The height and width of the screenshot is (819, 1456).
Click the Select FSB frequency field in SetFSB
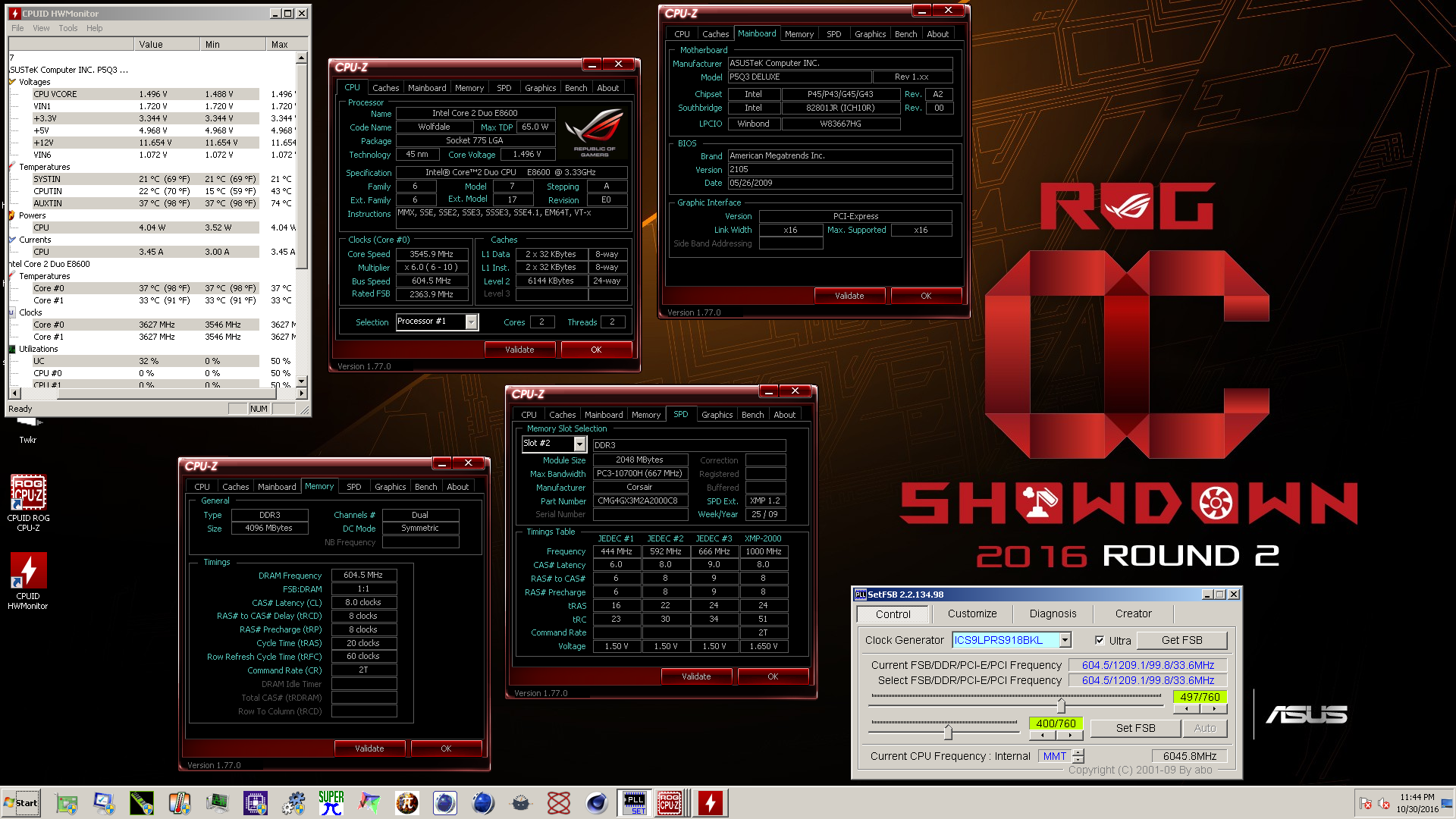[1147, 680]
